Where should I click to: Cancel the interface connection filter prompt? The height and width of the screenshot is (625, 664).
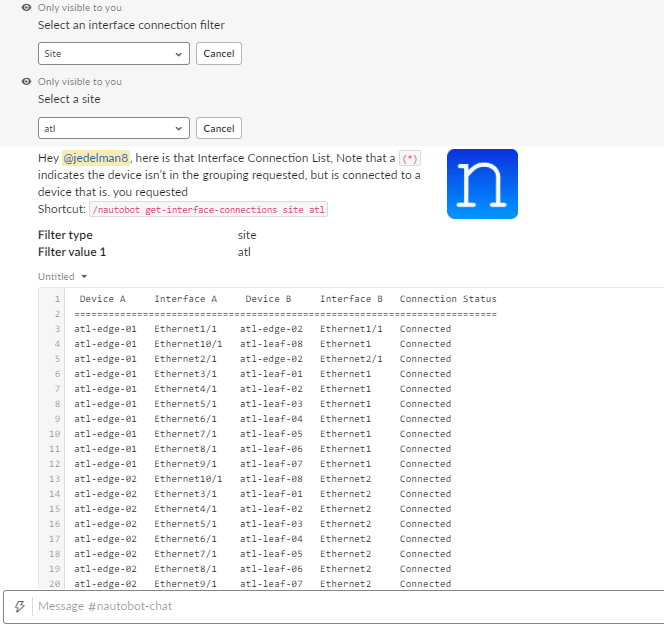(219, 53)
